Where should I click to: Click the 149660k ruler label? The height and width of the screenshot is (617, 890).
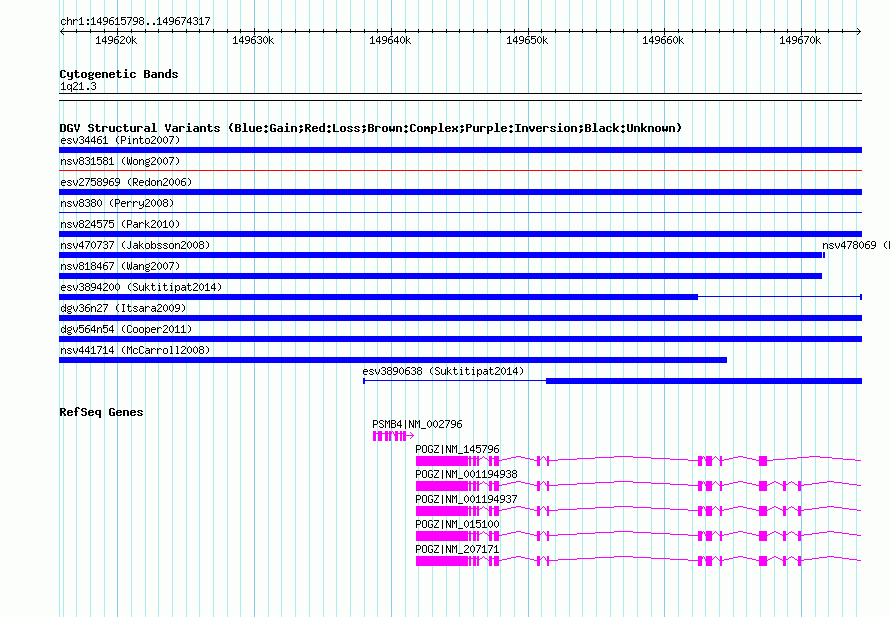click(663, 40)
